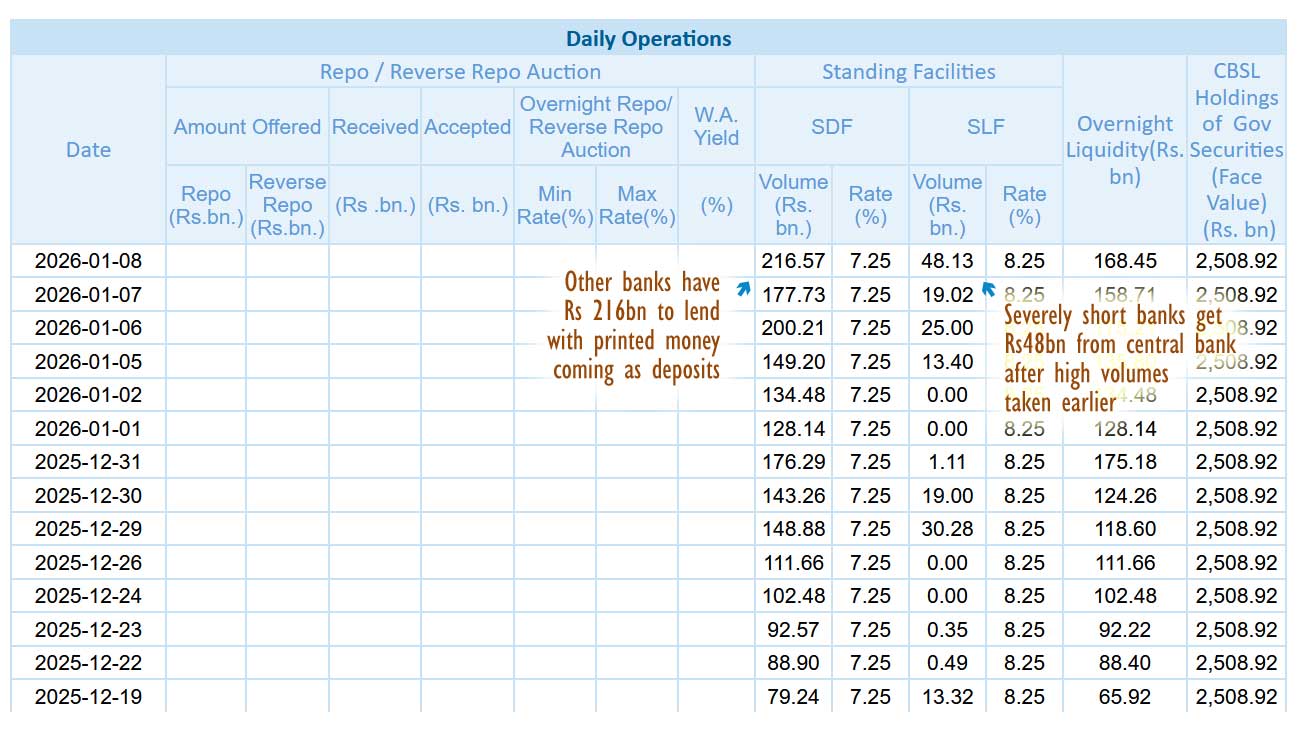Screen dimensions: 1302x735
Task: Click the Repo / Reverse Repo Auction header
Action: point(460,72)
